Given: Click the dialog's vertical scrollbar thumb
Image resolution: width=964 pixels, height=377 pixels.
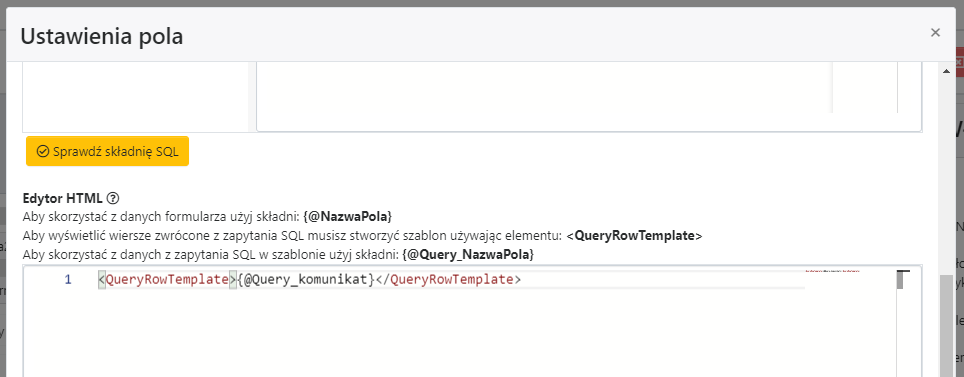Looking at the screenshot, I should click(x=947, y=326).
